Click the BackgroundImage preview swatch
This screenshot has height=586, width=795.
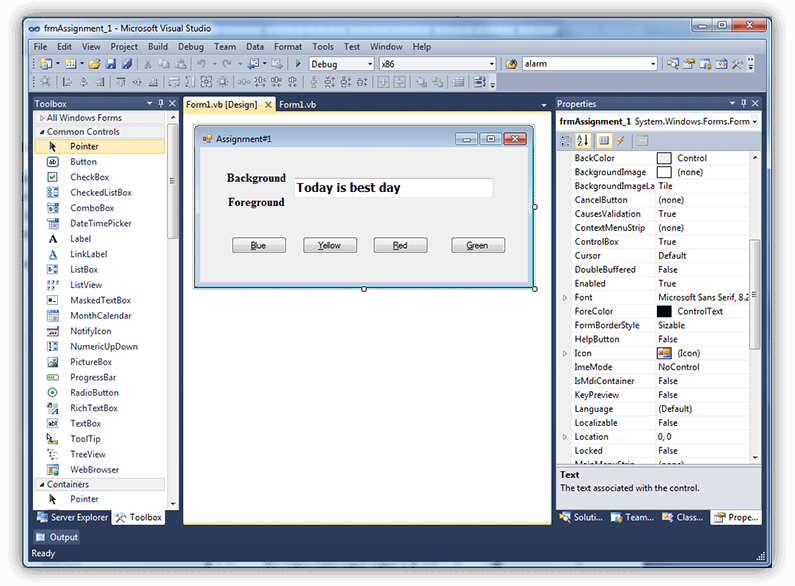click(664, 172)
